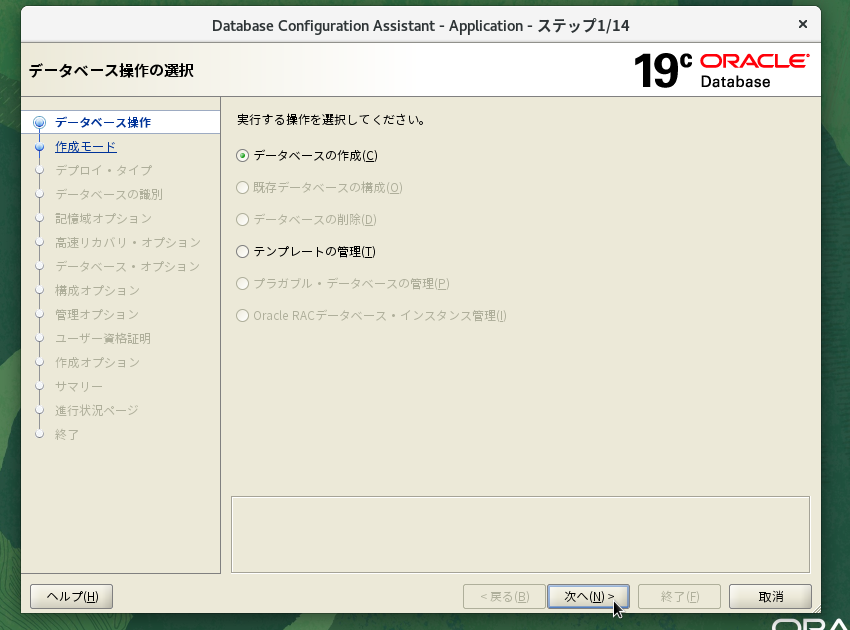
Task: Click デプロイ・タイプ step in sidebar
Action: (x=104, y=170)
